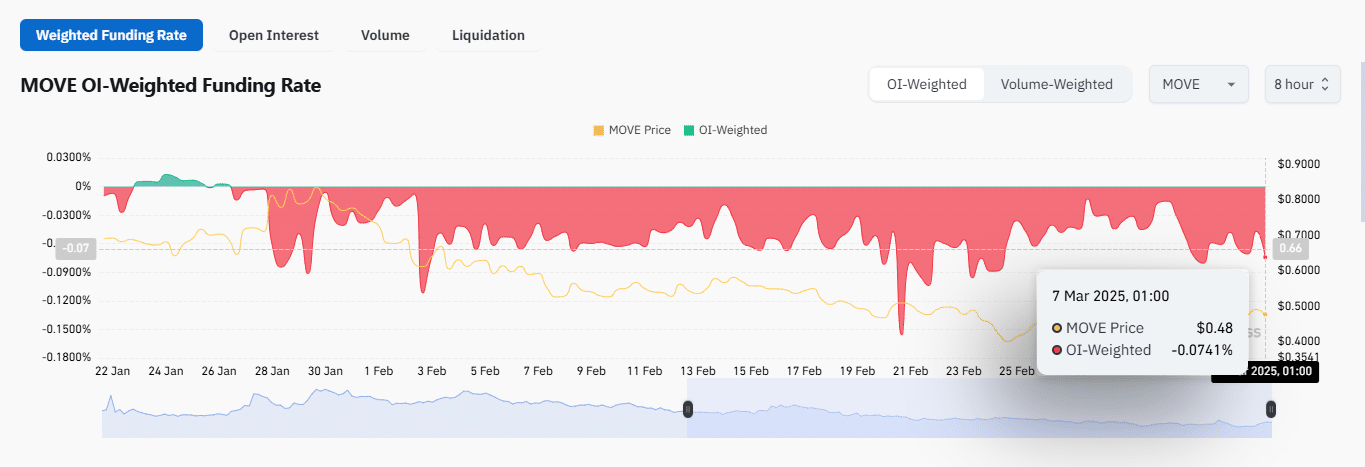Click the green OI-Weighted legend square
This screenshot has height=467, width=1365.
(689, 130)
